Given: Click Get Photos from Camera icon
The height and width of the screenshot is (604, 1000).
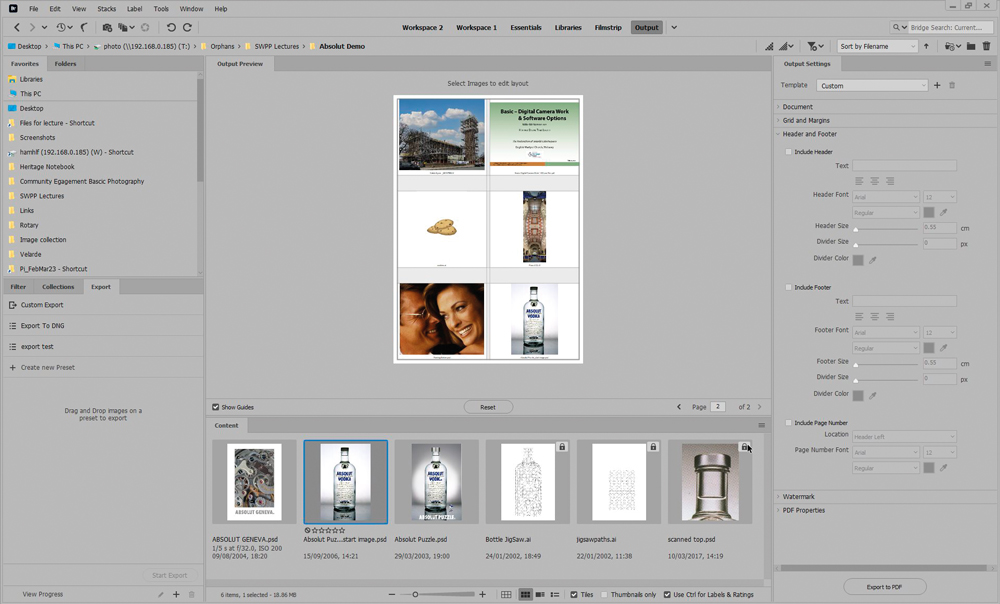Looking at the screenshot, I should [x=107, y=27].
